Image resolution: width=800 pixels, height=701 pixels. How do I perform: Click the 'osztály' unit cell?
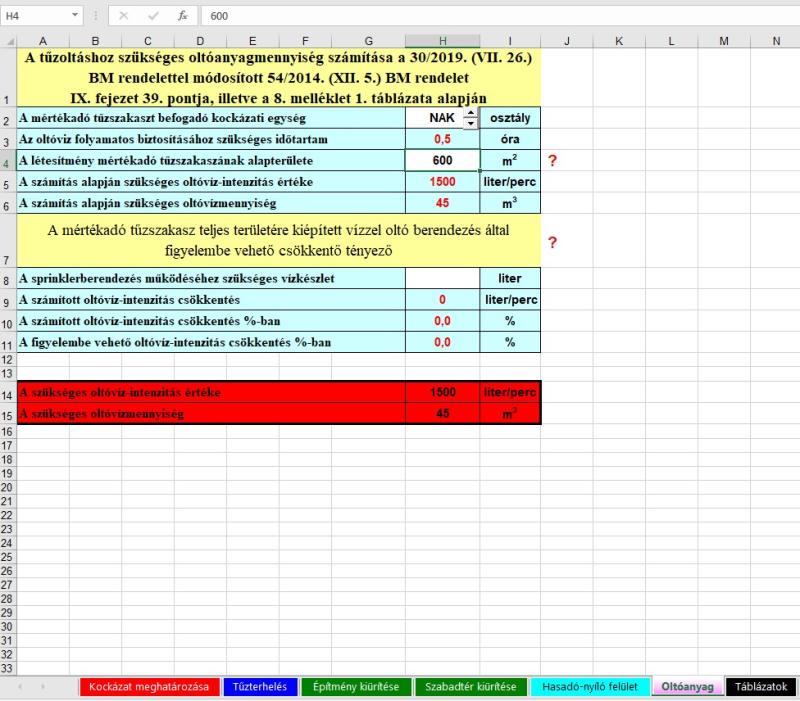point(510,118)
